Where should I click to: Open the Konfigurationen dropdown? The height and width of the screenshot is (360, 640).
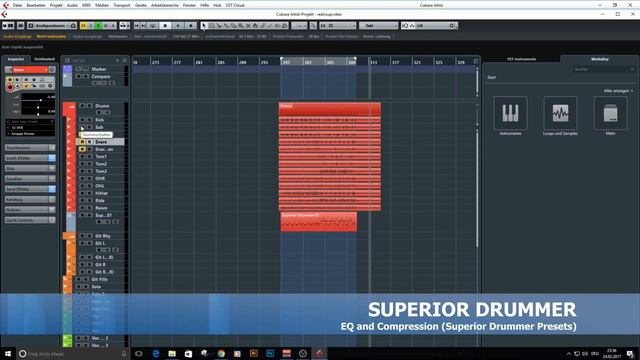[x=52, y=26]
